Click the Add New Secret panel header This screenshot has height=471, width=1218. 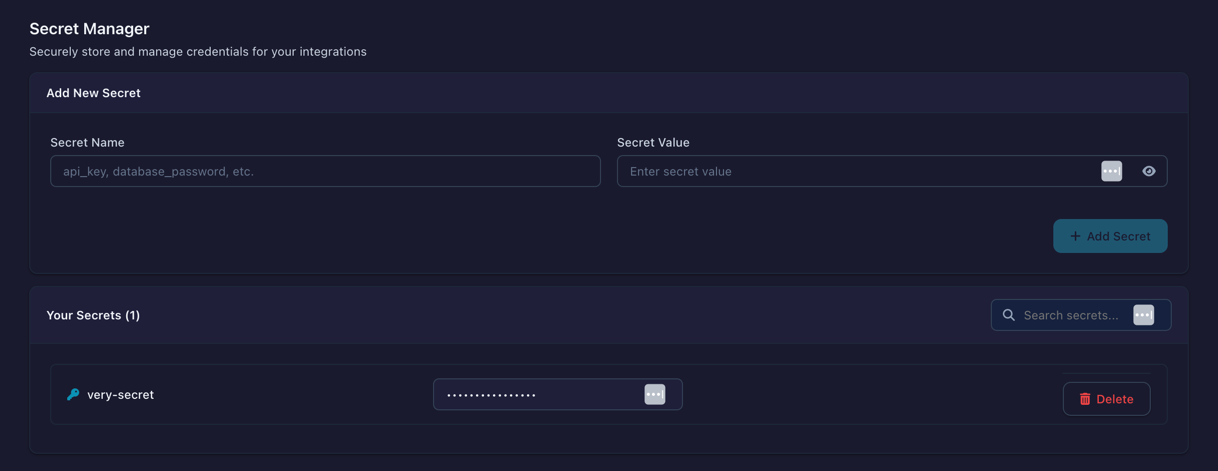(93, 93)
